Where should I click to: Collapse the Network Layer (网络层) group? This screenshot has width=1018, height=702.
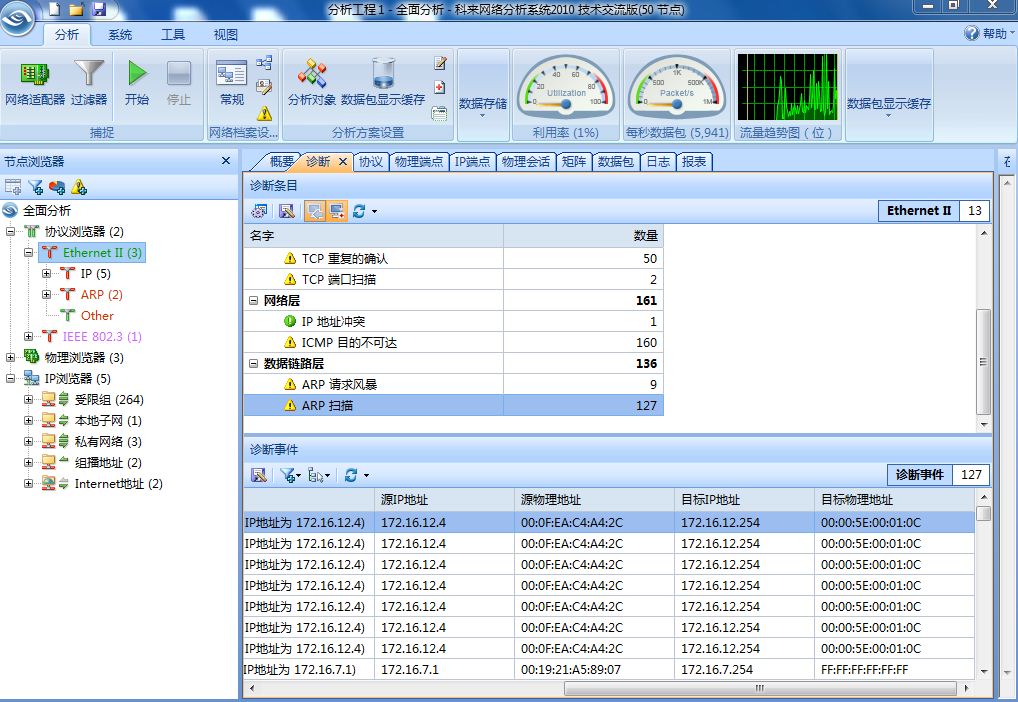tap(254, 300)
